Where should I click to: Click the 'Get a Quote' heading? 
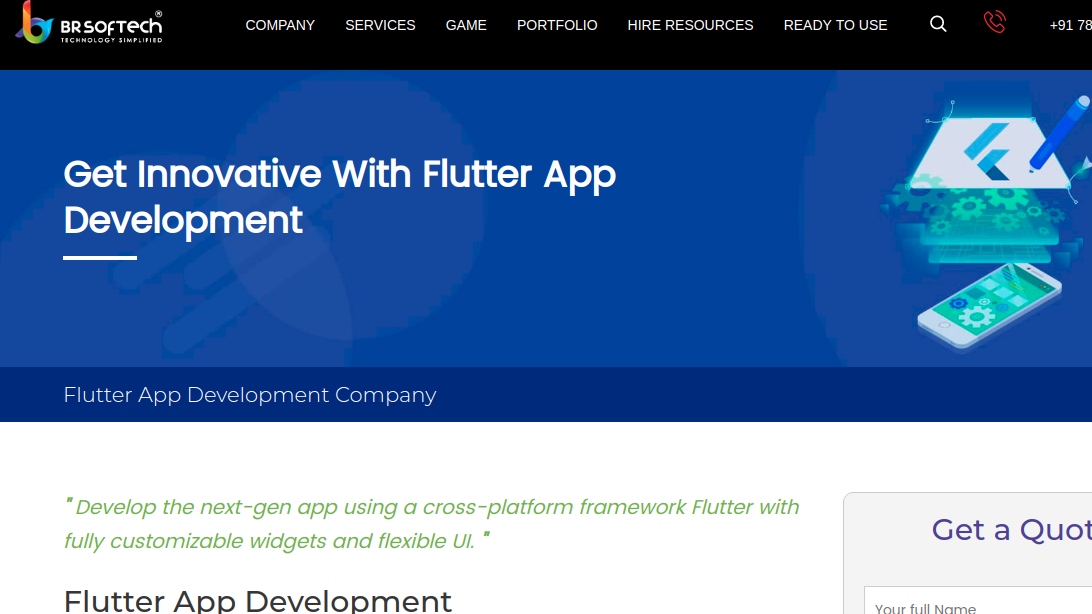point(1011,530)
